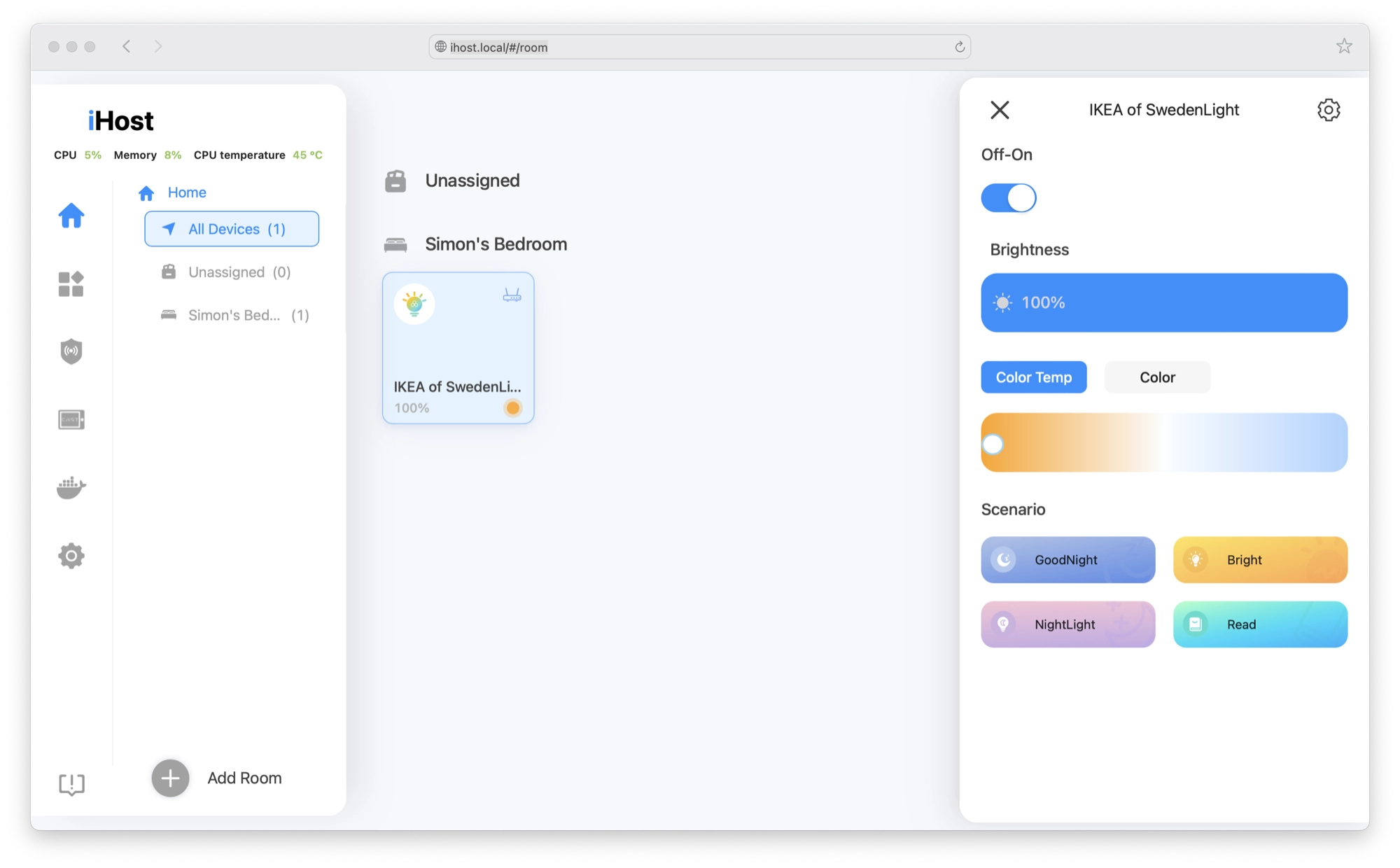Open the Security shield icon in sidebar
This screenshot has width=1400, height=868.
tap(71, 351)
